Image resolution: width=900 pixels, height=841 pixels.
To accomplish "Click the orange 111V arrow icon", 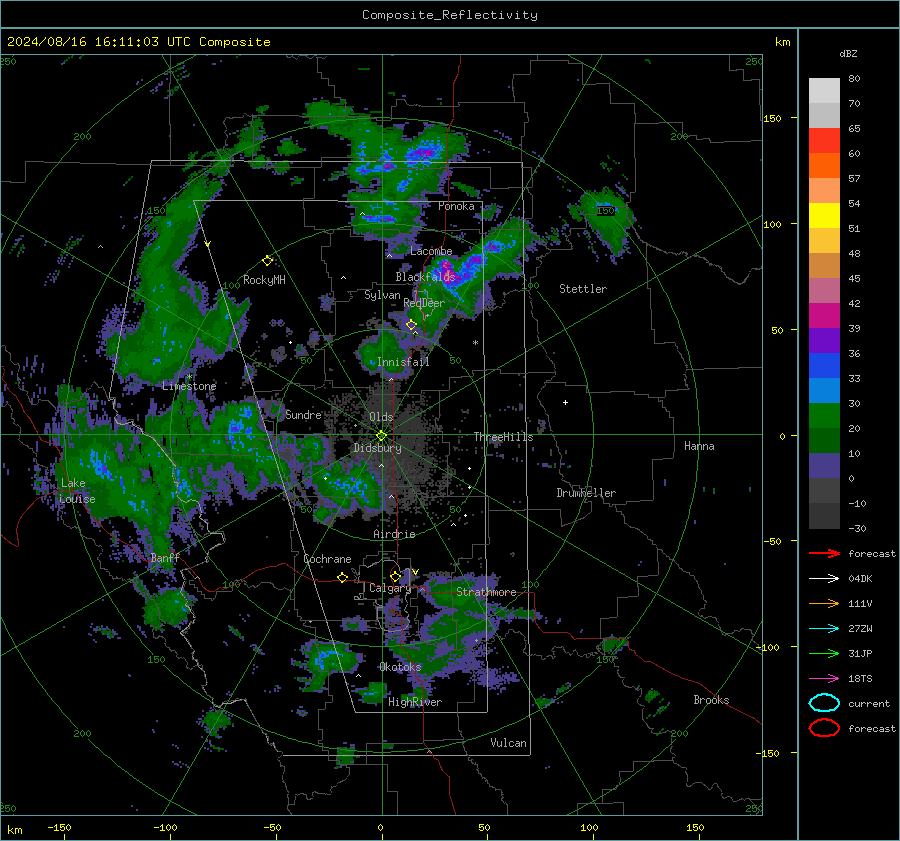I will click(824, 603).
